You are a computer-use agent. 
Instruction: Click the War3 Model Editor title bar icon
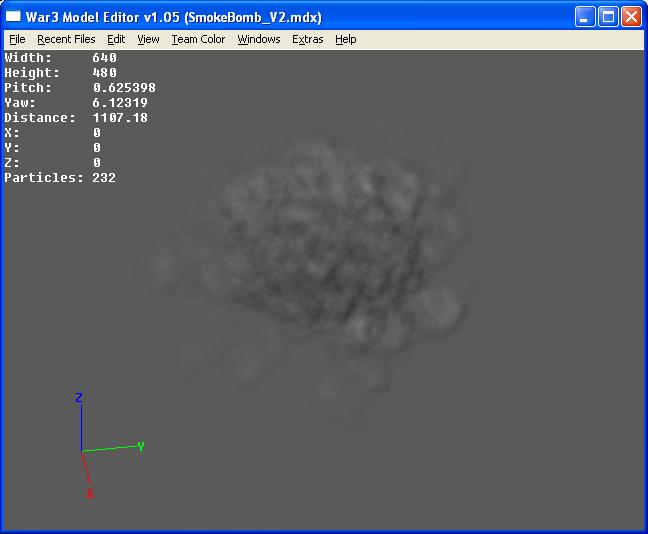(x=13, y=17)
